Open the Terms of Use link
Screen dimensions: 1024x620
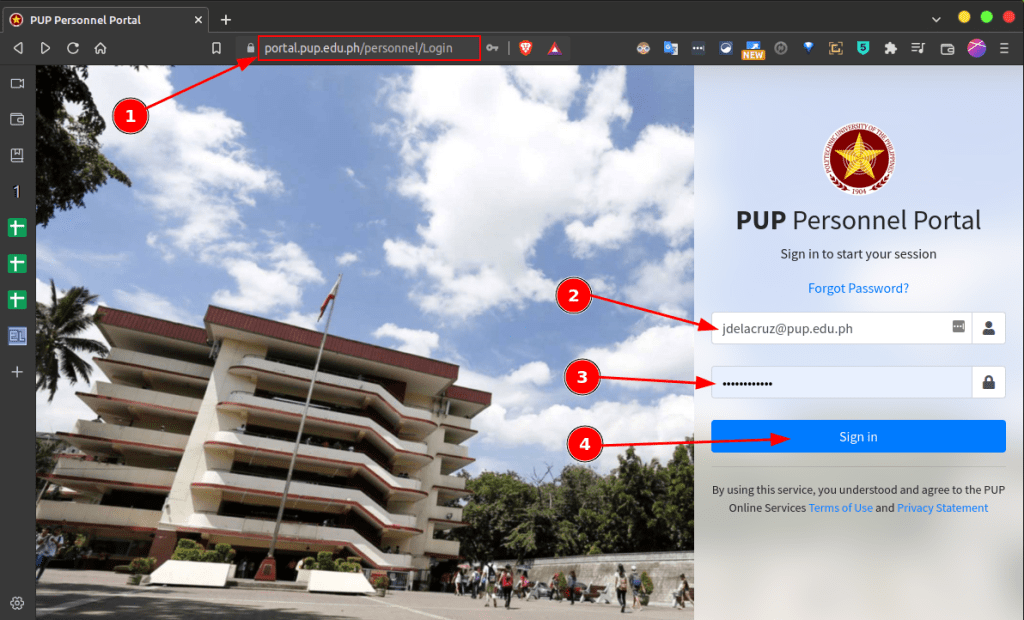840,508
